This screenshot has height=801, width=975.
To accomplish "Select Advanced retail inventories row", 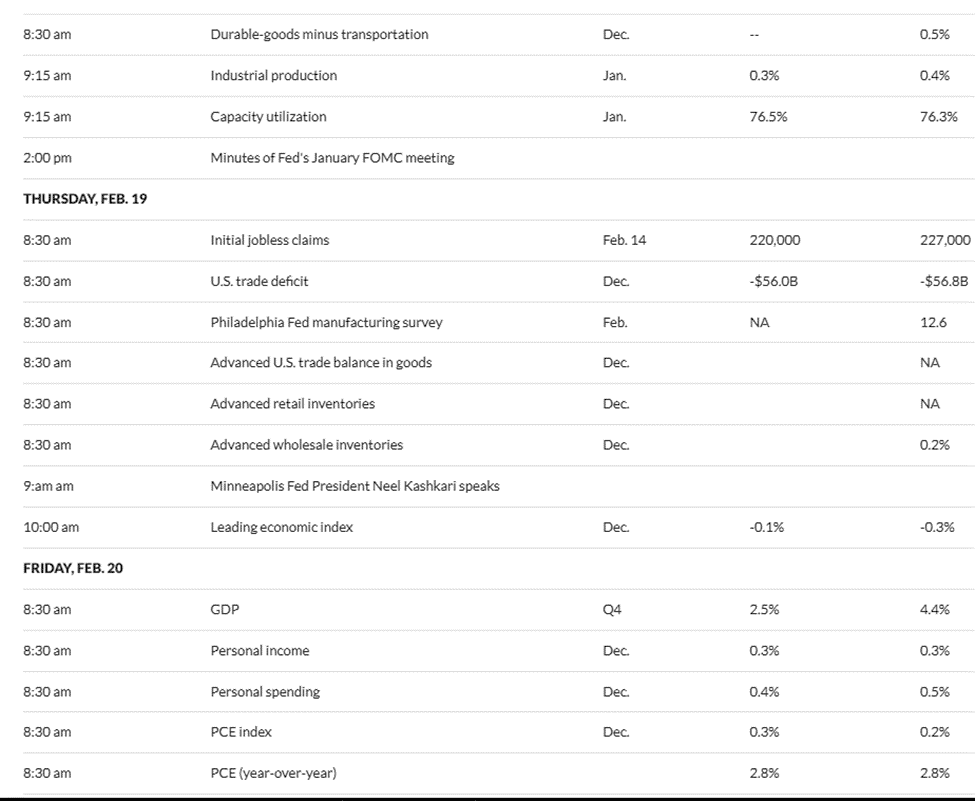I will pyautogui.click(x=292, y=404).
